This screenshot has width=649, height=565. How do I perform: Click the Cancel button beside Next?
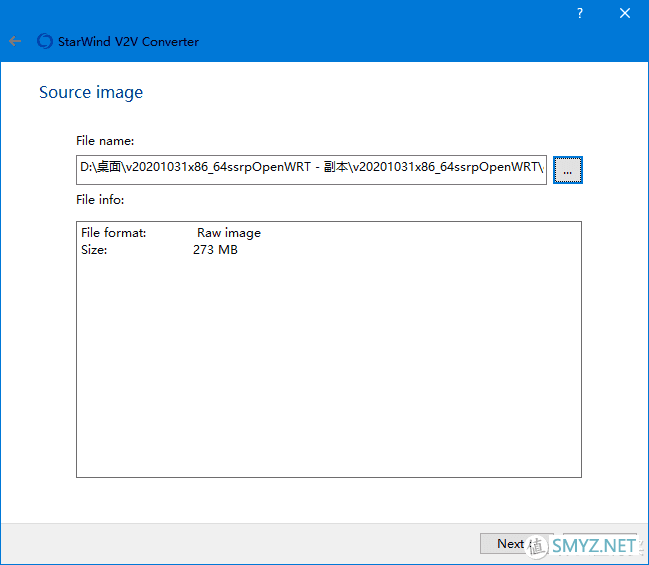[598, 544]
